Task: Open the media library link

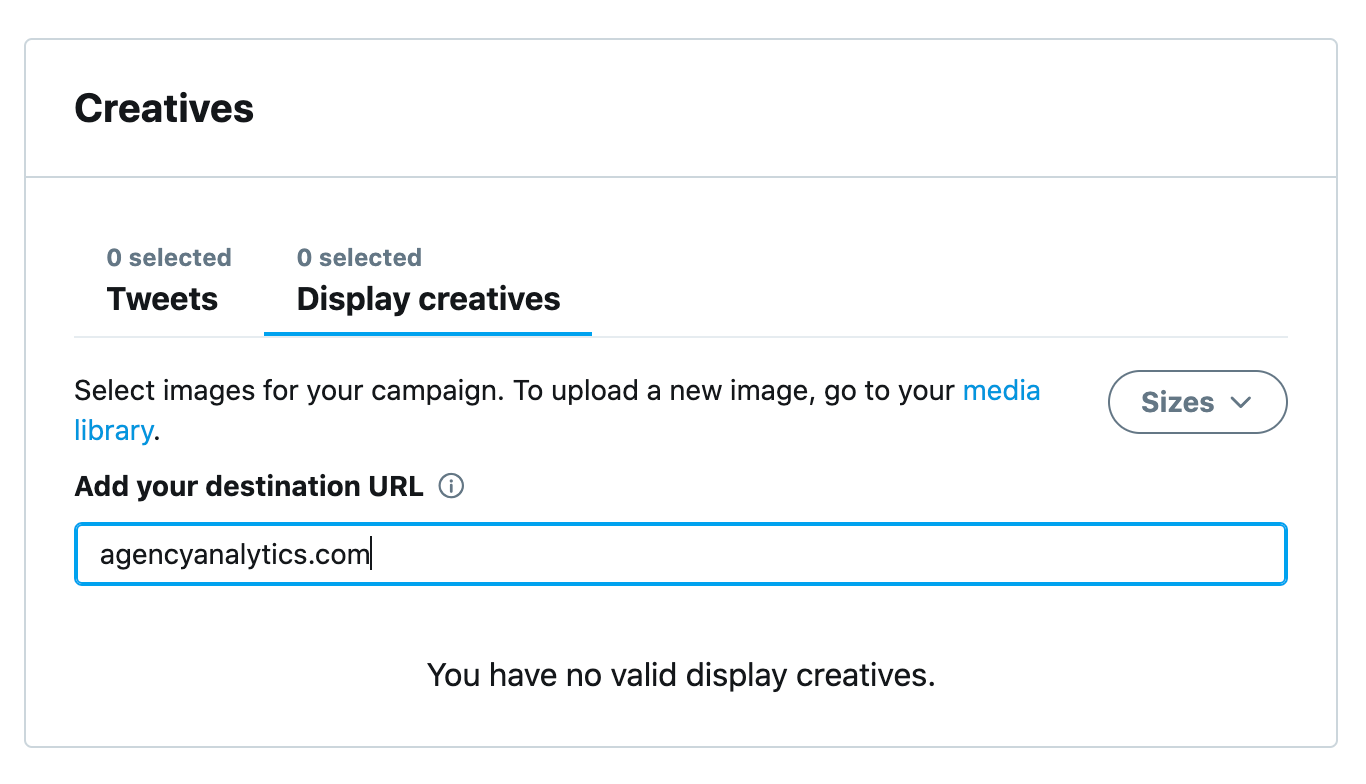Action: 1001,390
